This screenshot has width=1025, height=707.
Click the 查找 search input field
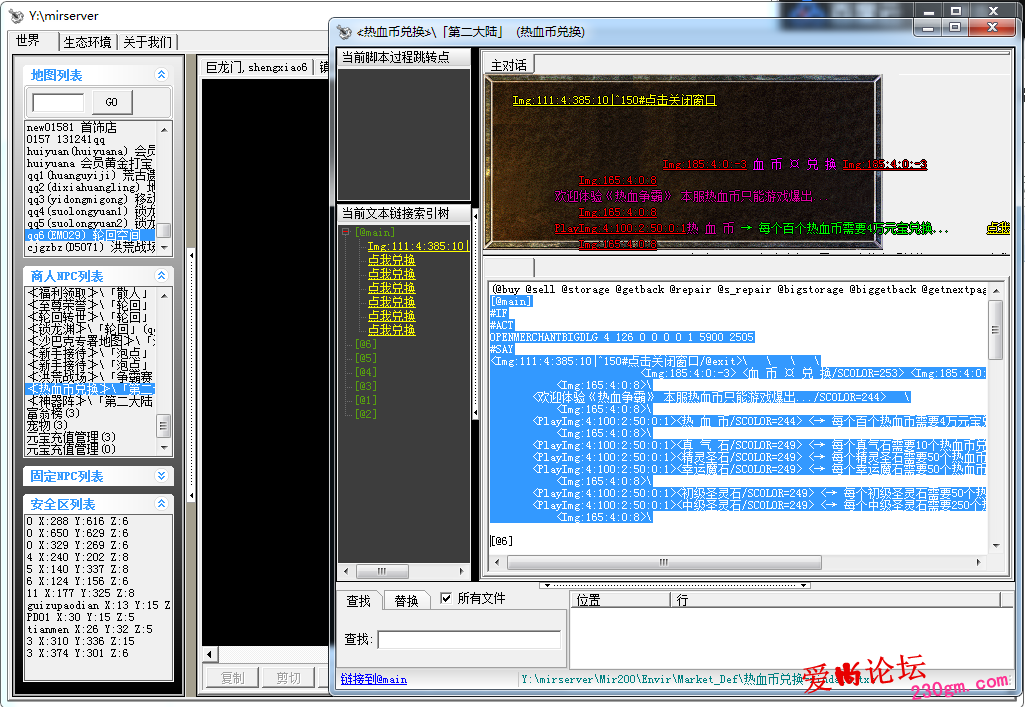pos(469,639)
